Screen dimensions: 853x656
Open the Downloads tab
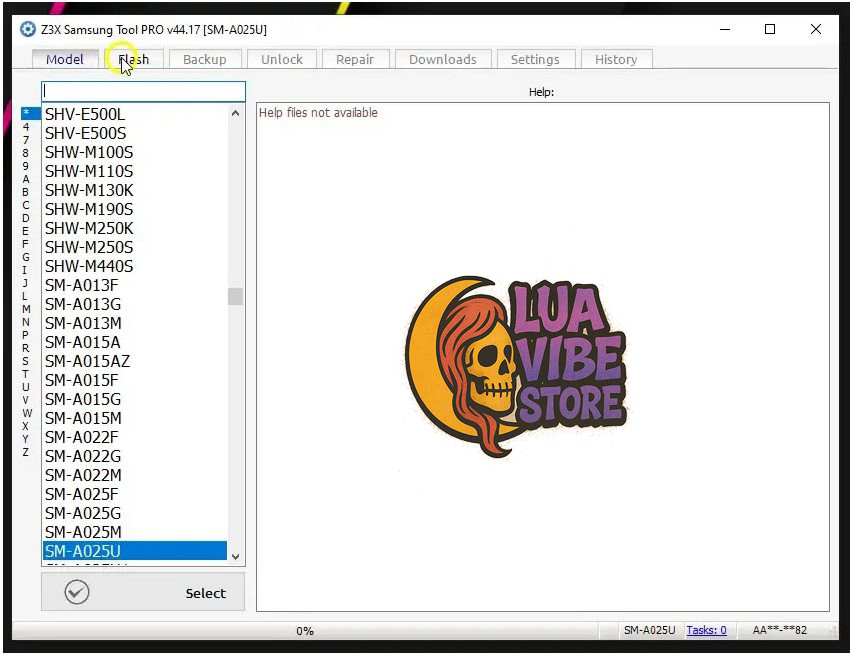pos(442,59)
